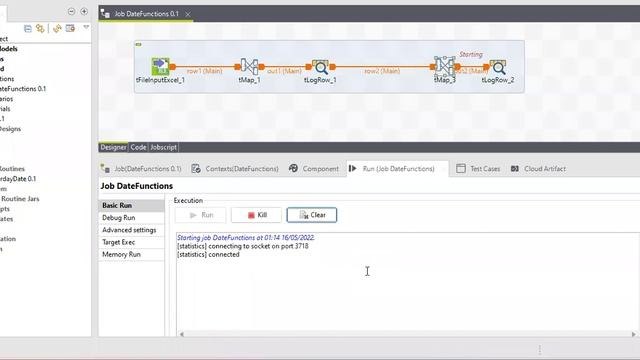Select the tLogRow_2 component

(498, 67)
